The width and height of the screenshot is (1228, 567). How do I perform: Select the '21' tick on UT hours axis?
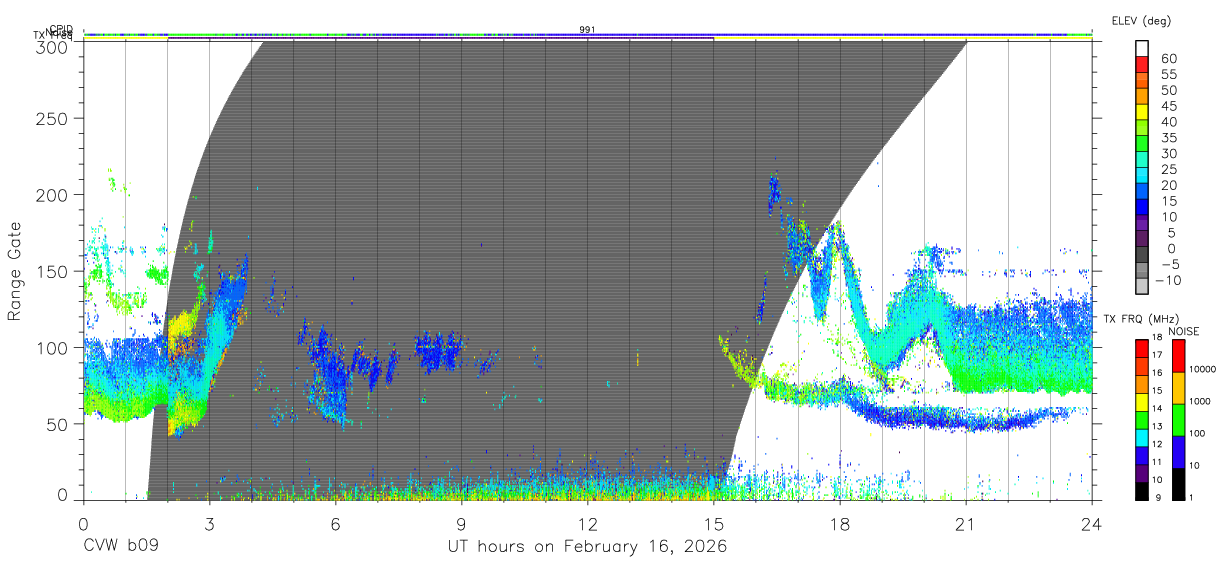click(x=965, y=523)
